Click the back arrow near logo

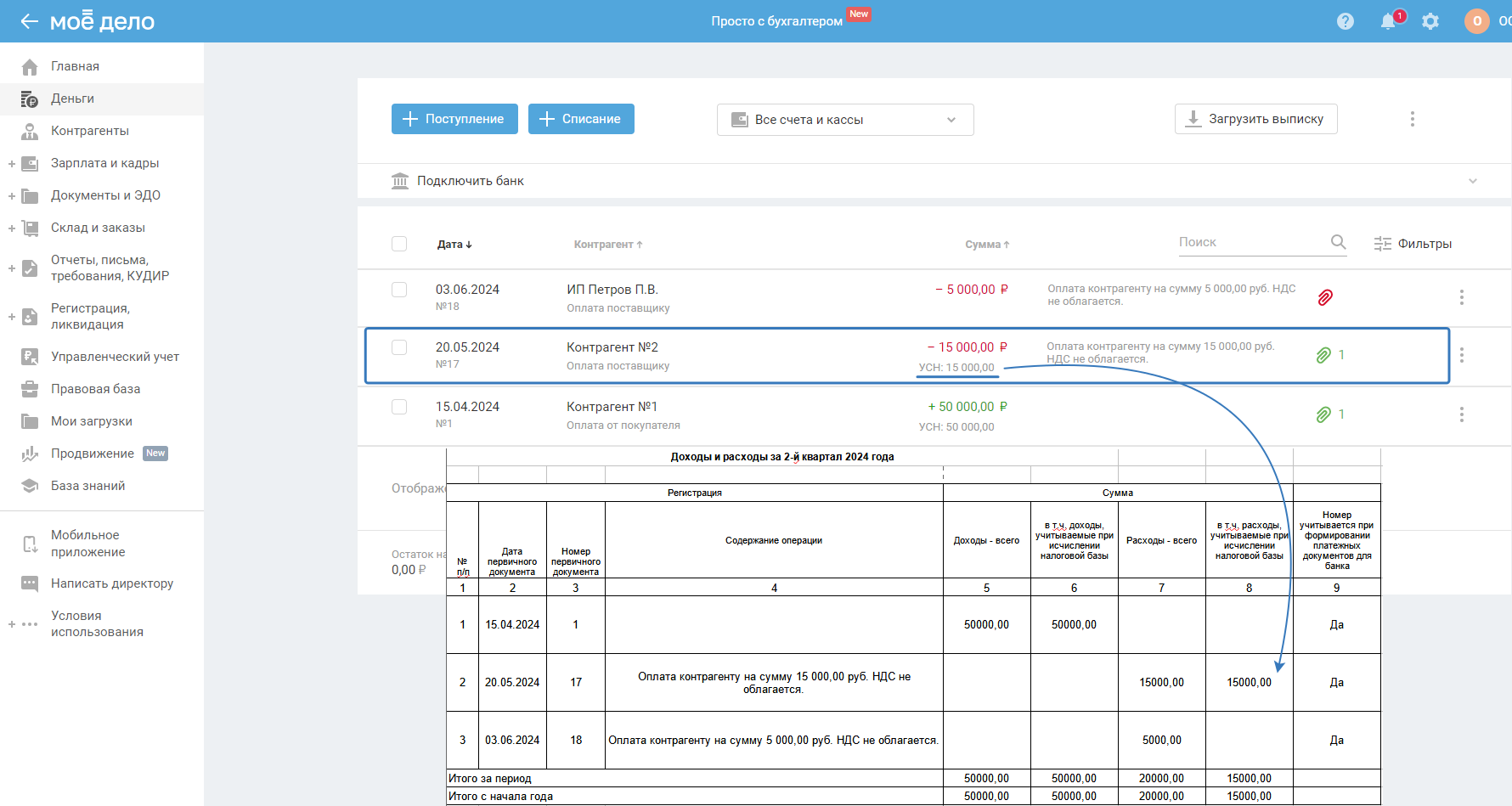30,21
